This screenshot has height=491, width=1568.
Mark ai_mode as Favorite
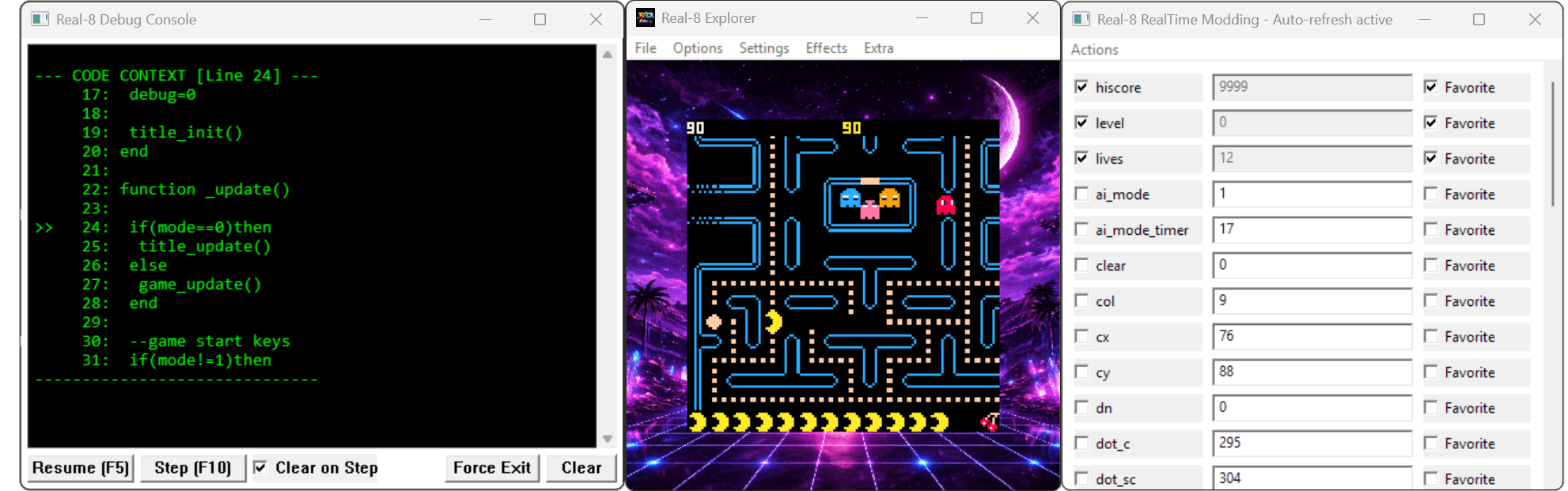pyautogui.click(x=1430, y=194)
